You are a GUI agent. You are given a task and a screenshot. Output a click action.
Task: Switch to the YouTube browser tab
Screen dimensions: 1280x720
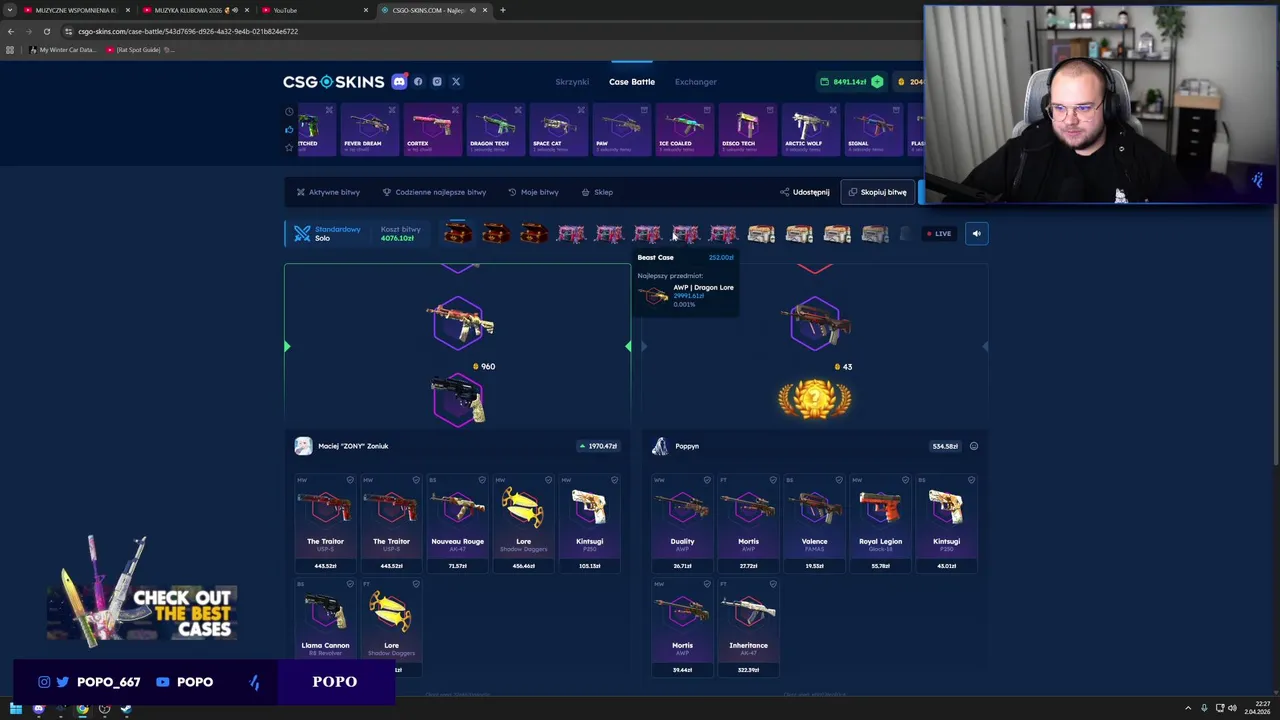click(314, 10)
